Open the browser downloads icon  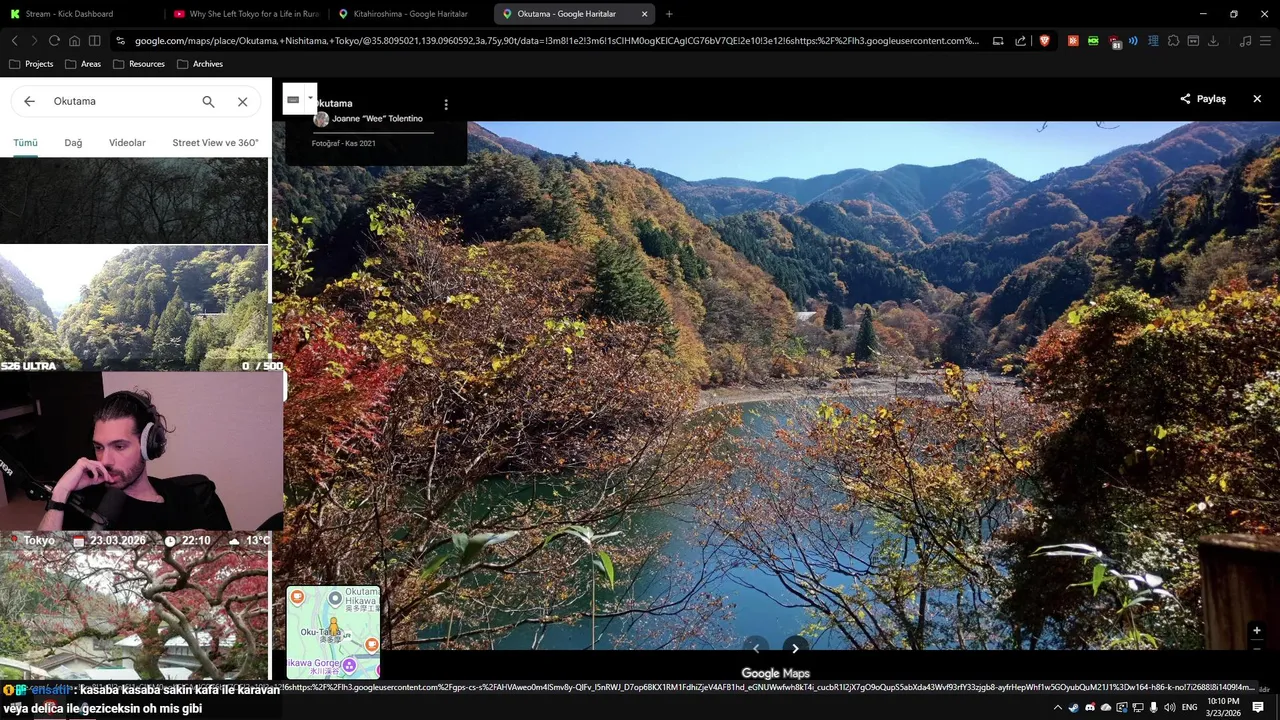click(x=1213, y=41)
